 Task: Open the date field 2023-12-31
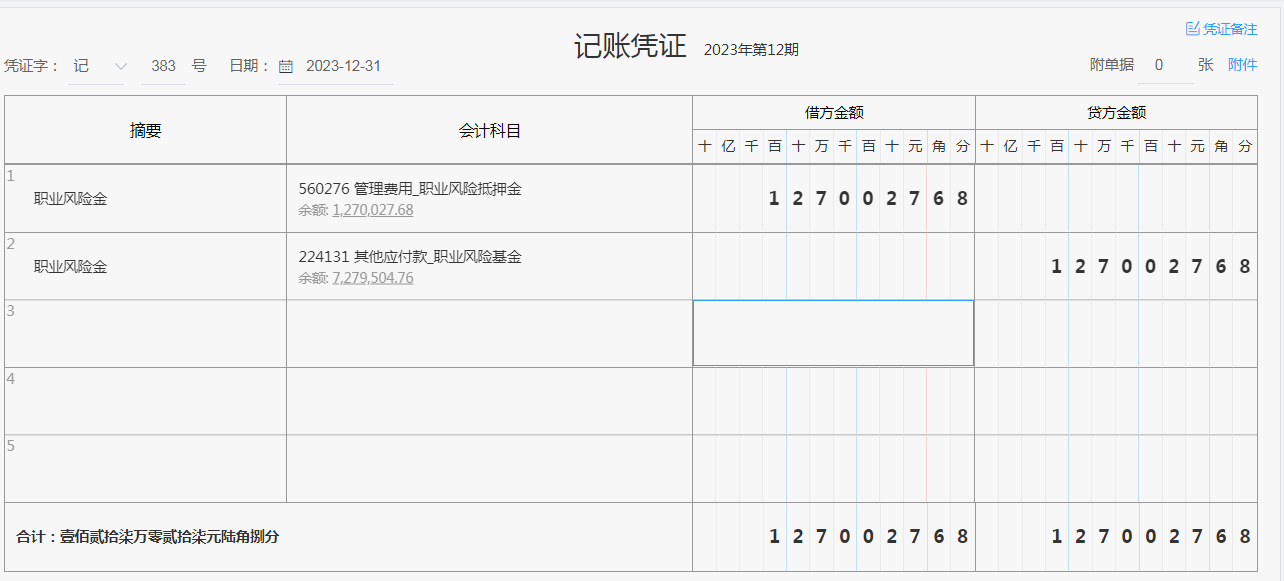tap(343, 66)
